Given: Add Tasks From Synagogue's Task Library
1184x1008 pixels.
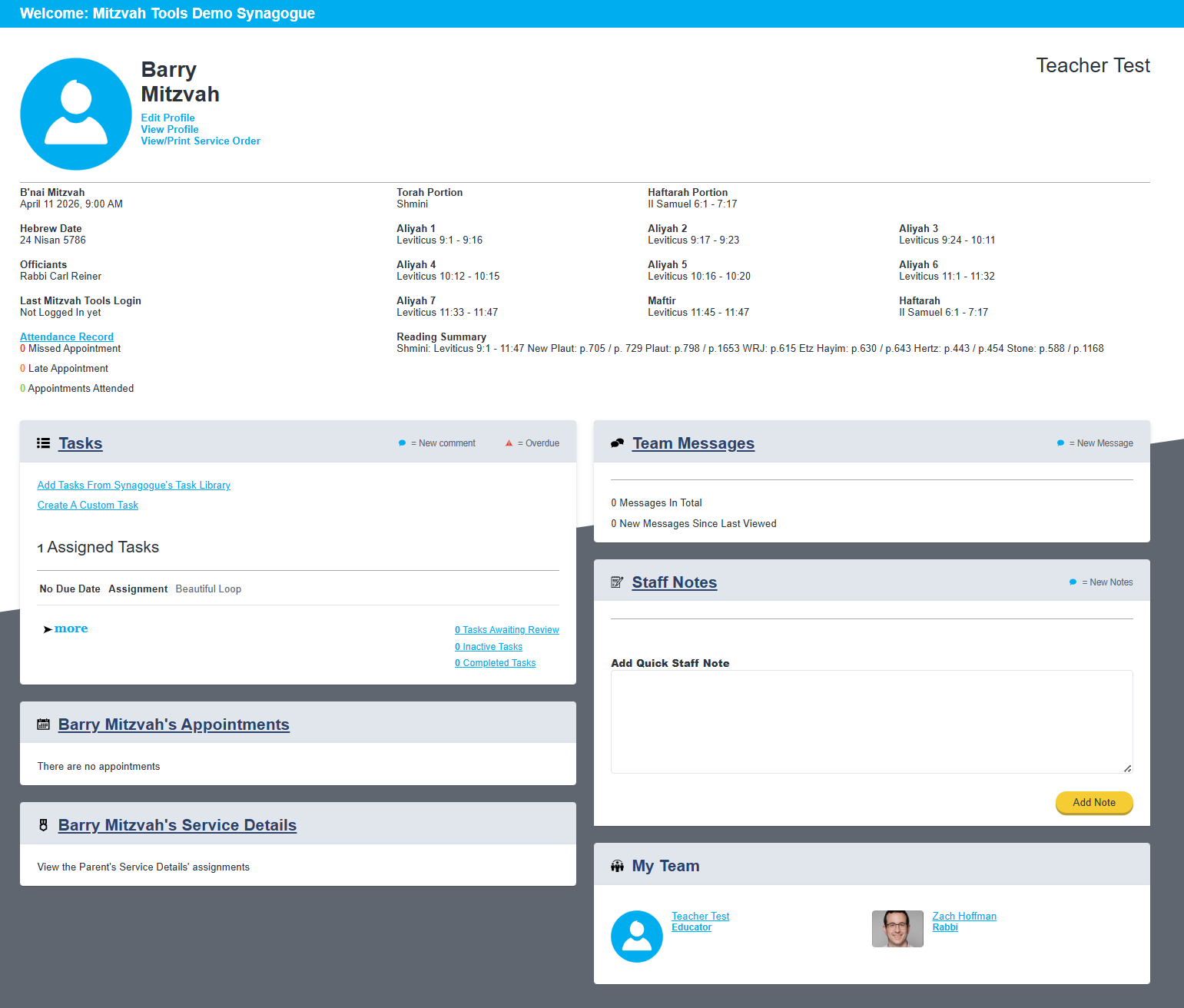Looking at the screenshot, I should (x=134, y=485).
